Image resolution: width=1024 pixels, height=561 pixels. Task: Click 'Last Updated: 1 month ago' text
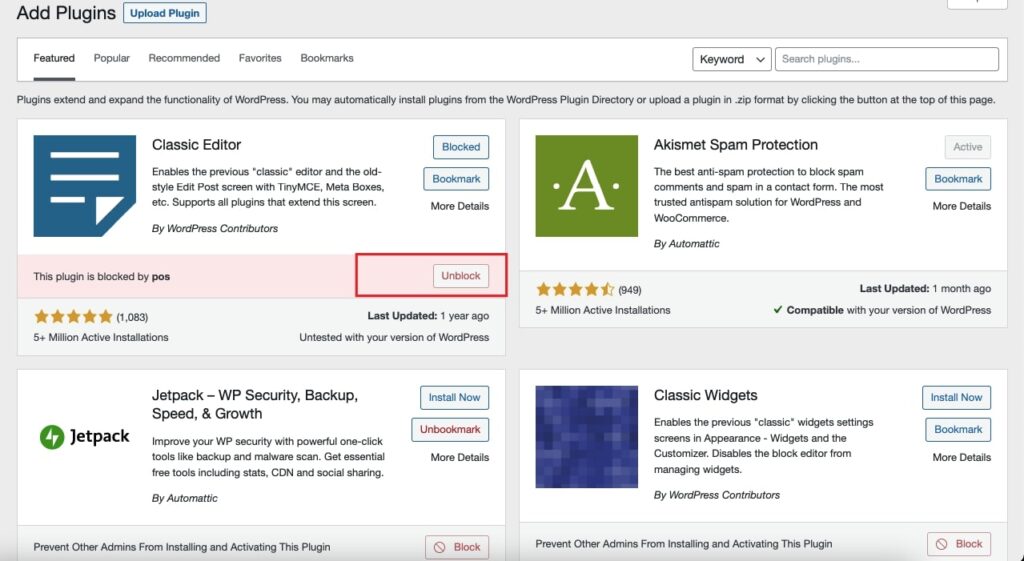click(925, 289)
